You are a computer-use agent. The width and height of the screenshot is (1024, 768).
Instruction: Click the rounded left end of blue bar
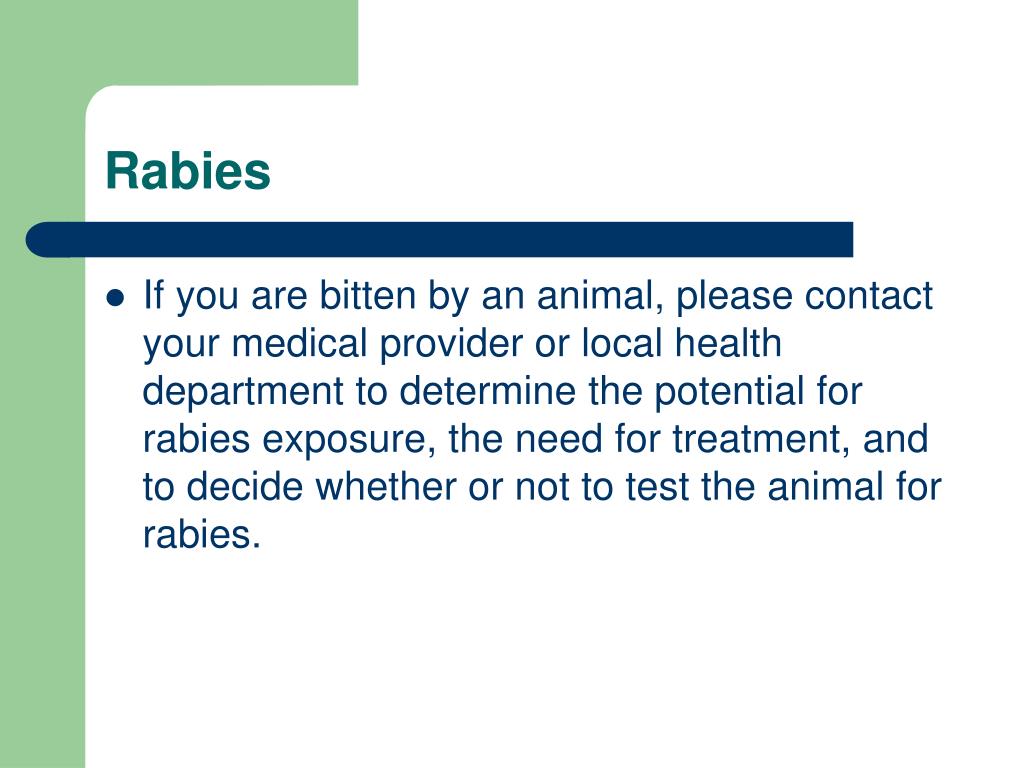[x=43, y=240]
